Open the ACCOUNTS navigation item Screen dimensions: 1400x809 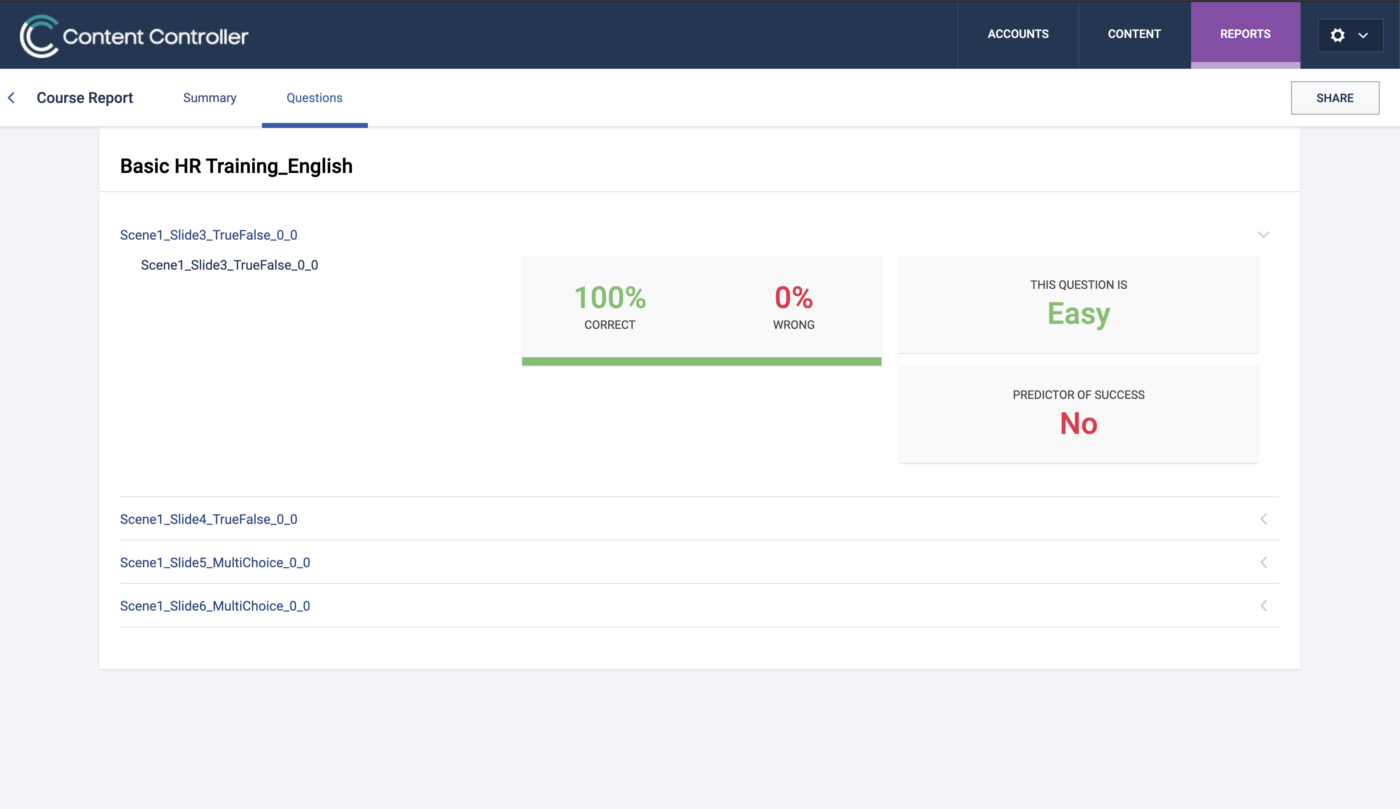pos(1018,34)
